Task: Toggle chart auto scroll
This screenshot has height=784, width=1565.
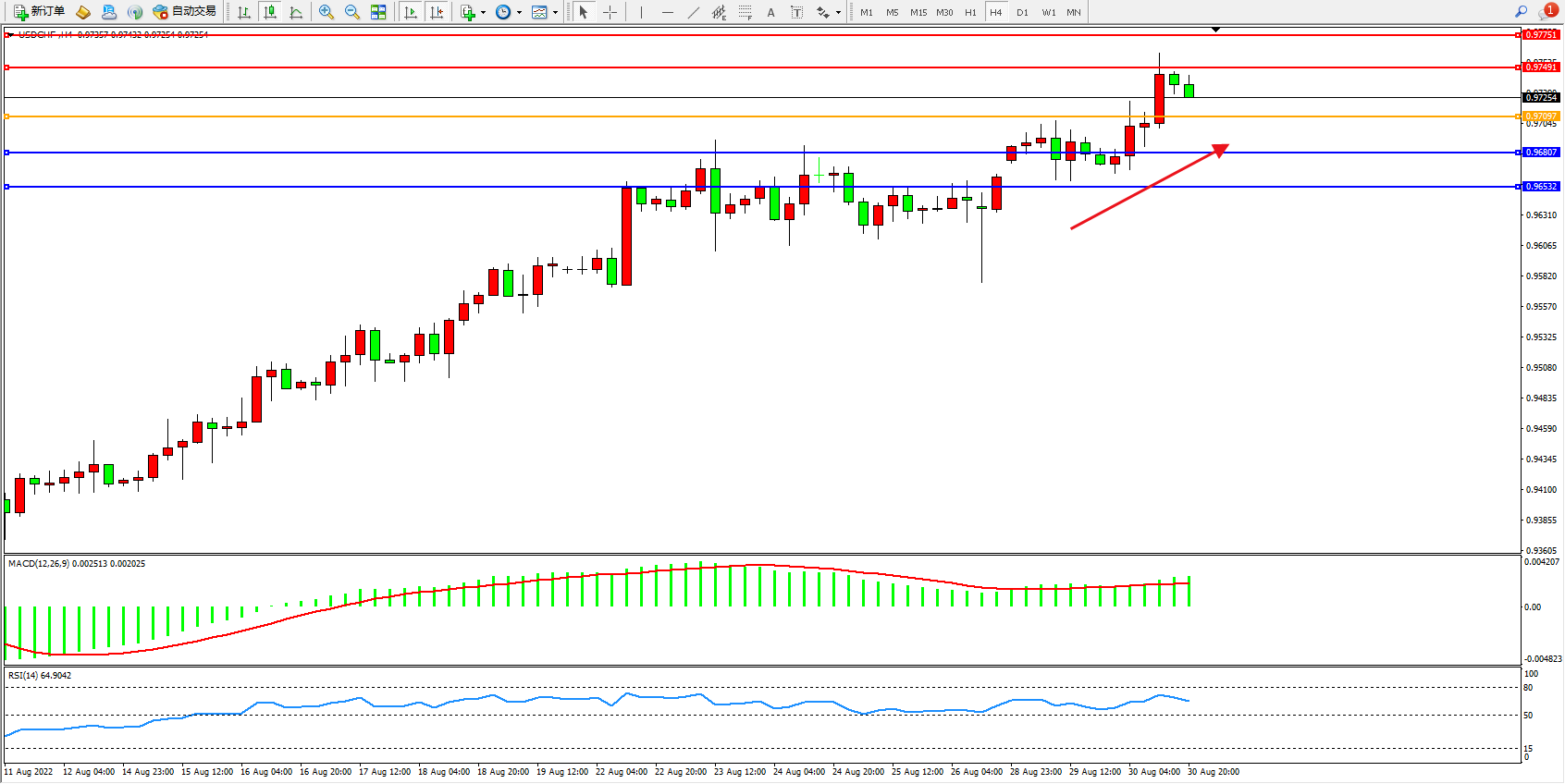Action: 411,12
